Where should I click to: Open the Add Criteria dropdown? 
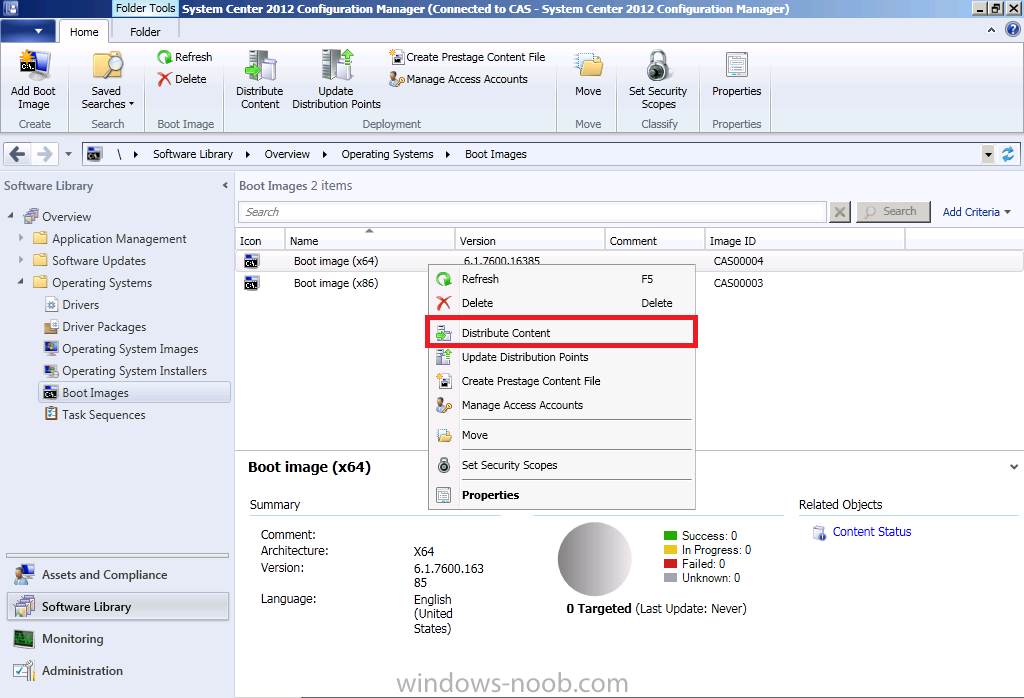point(976,212)
